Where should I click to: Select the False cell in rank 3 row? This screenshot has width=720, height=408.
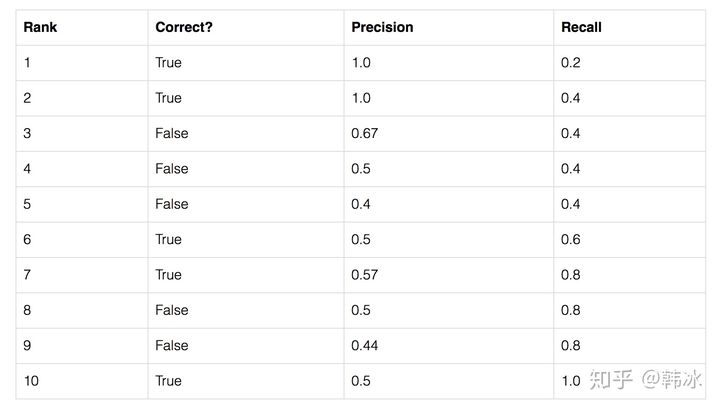click(x=172, y=133)
